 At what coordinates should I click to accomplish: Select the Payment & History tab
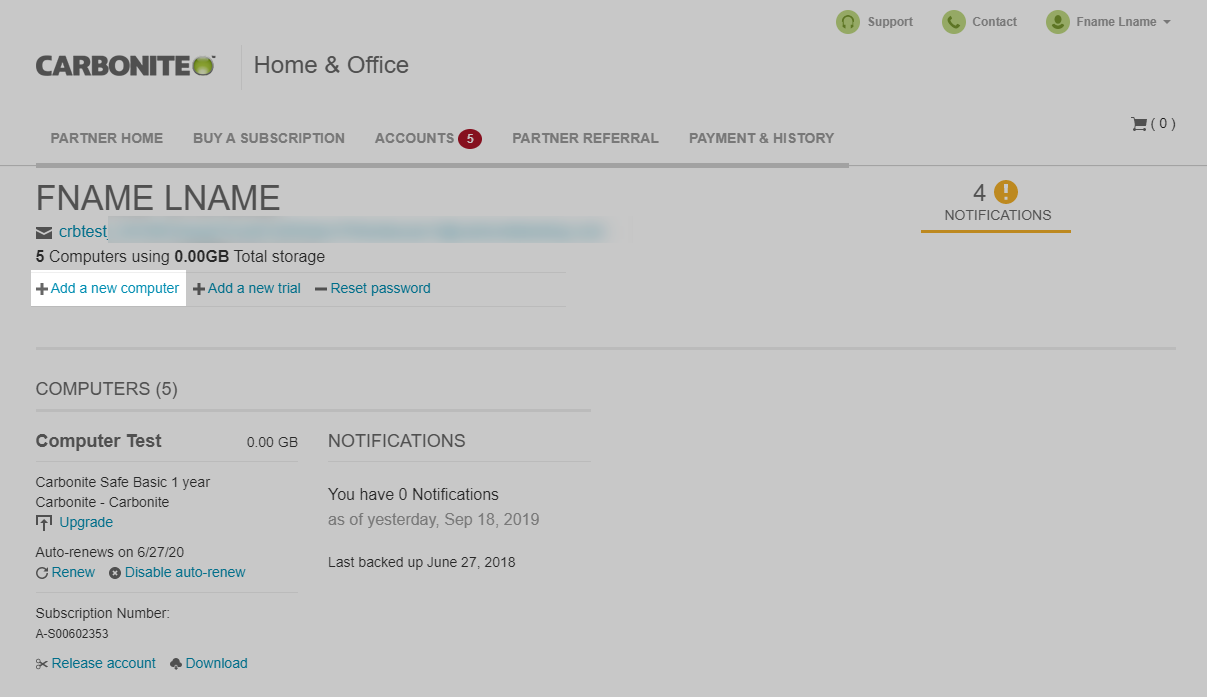(761, 138)
